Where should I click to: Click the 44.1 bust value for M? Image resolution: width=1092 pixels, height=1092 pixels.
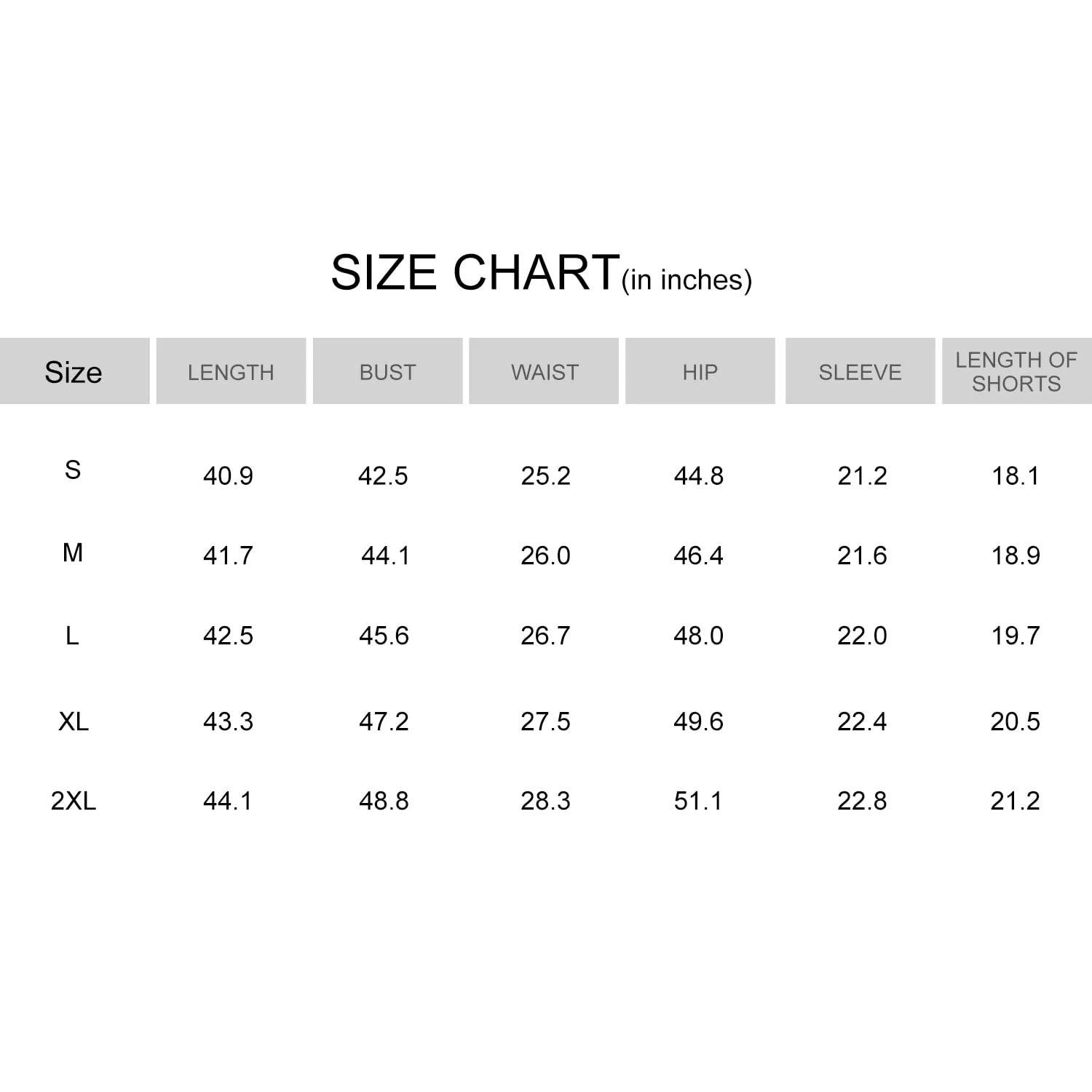[386, 556]
